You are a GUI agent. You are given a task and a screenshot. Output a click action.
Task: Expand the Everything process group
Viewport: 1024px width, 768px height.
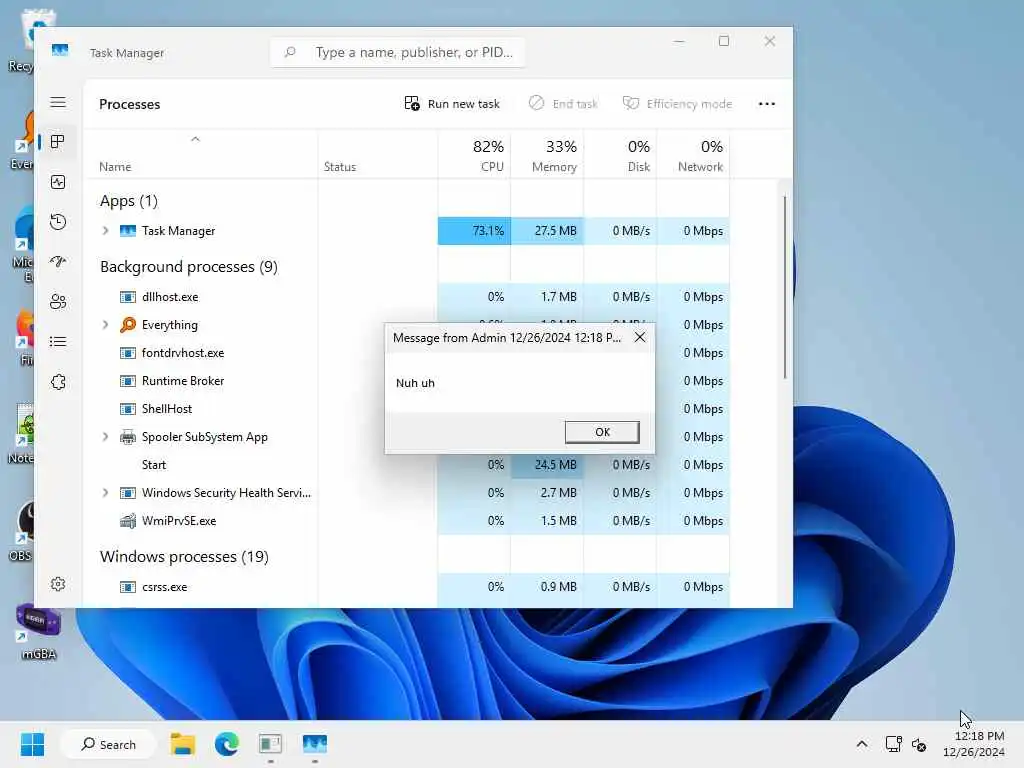[x=105, y=325]
